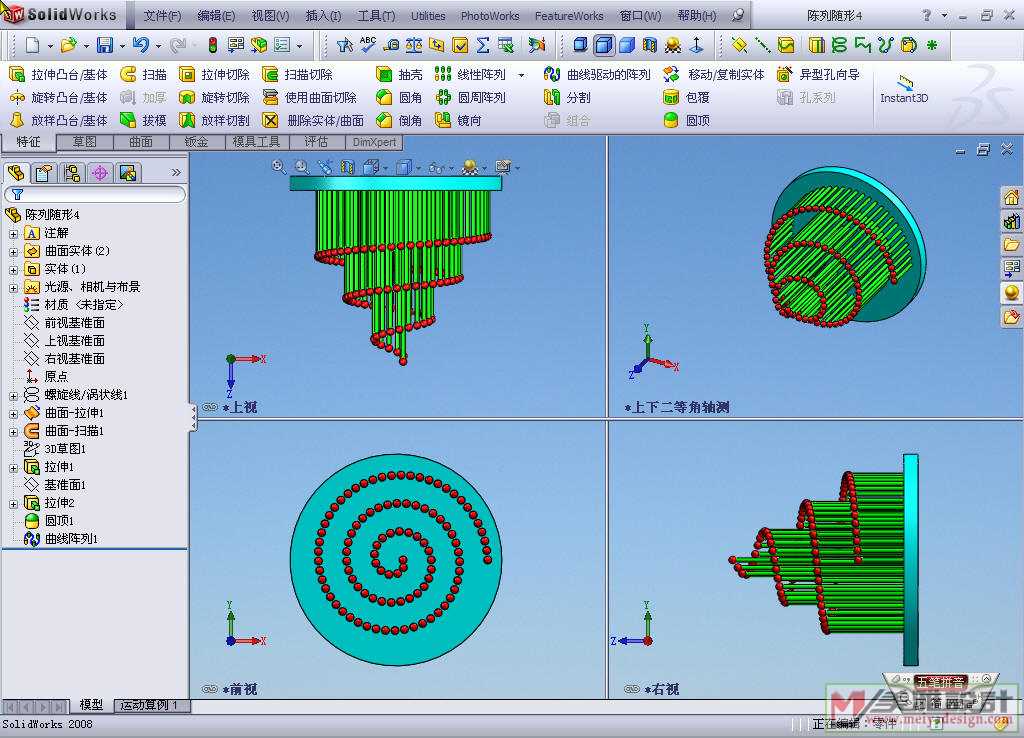Open the Measure tape tool
The height and width of the screenshot is (738, 1024).
(x=391, y=44)
